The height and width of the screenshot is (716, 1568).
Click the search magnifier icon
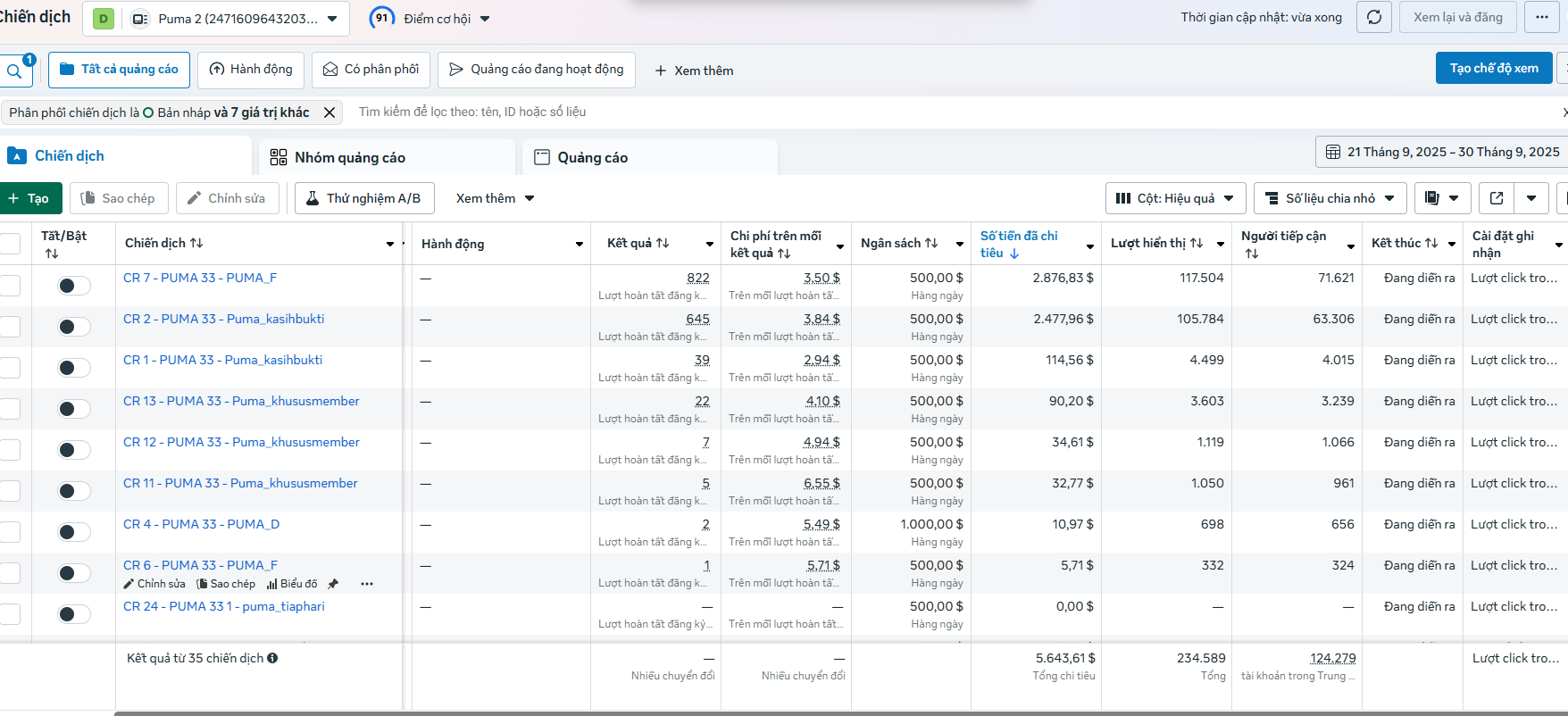(14, 71)
